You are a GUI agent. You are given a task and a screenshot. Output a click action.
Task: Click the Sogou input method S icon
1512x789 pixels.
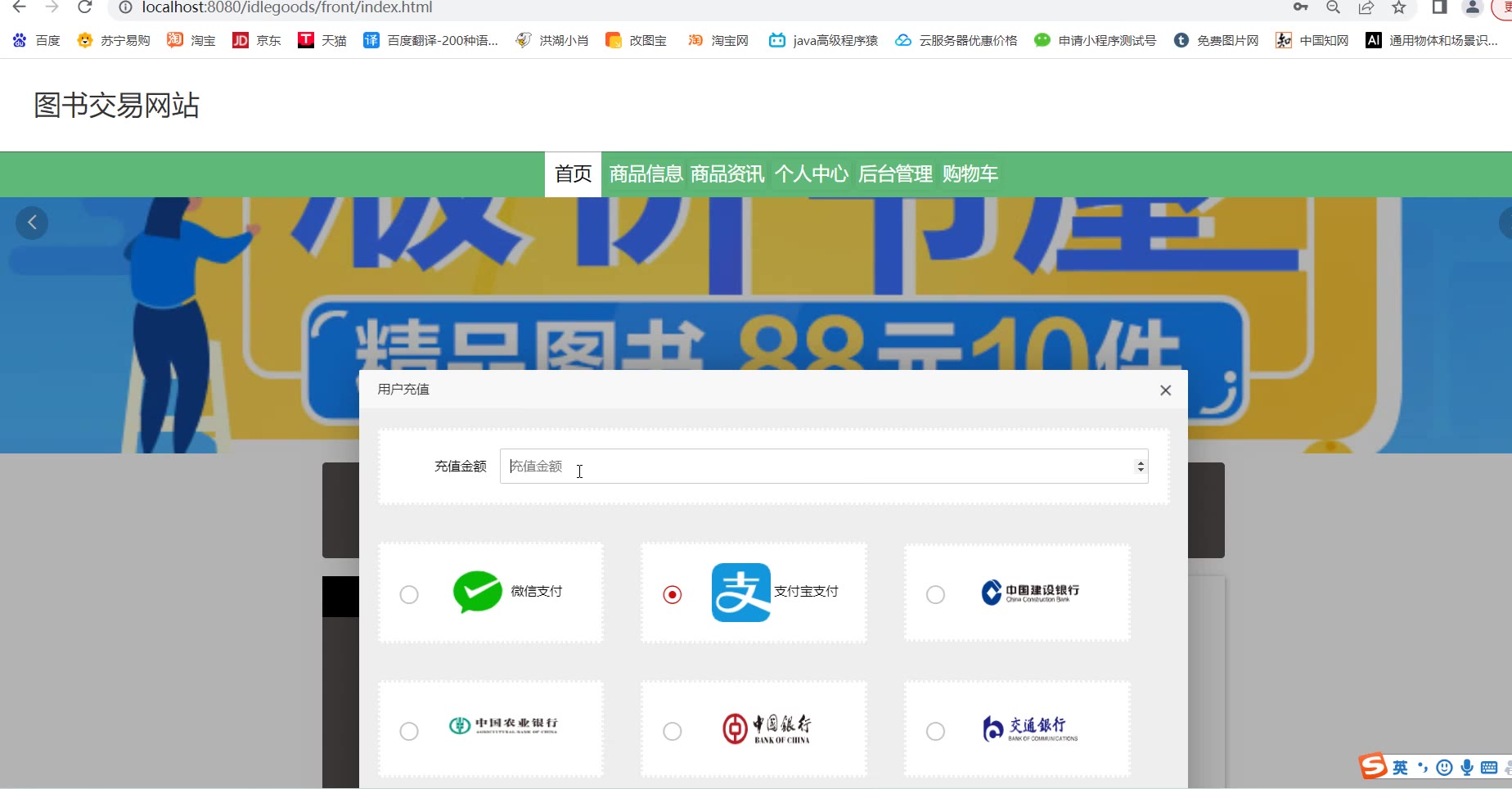click(x=1374, y=766)
